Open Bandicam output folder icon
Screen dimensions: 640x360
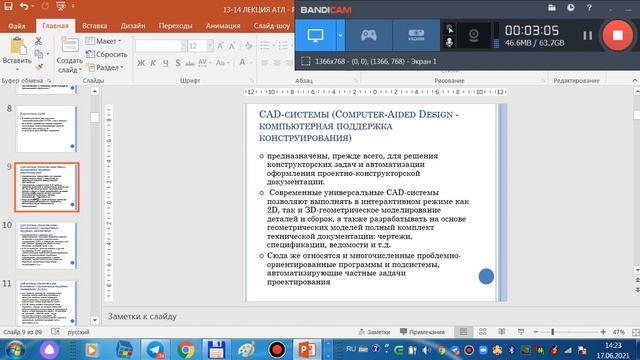pos(552,8)
